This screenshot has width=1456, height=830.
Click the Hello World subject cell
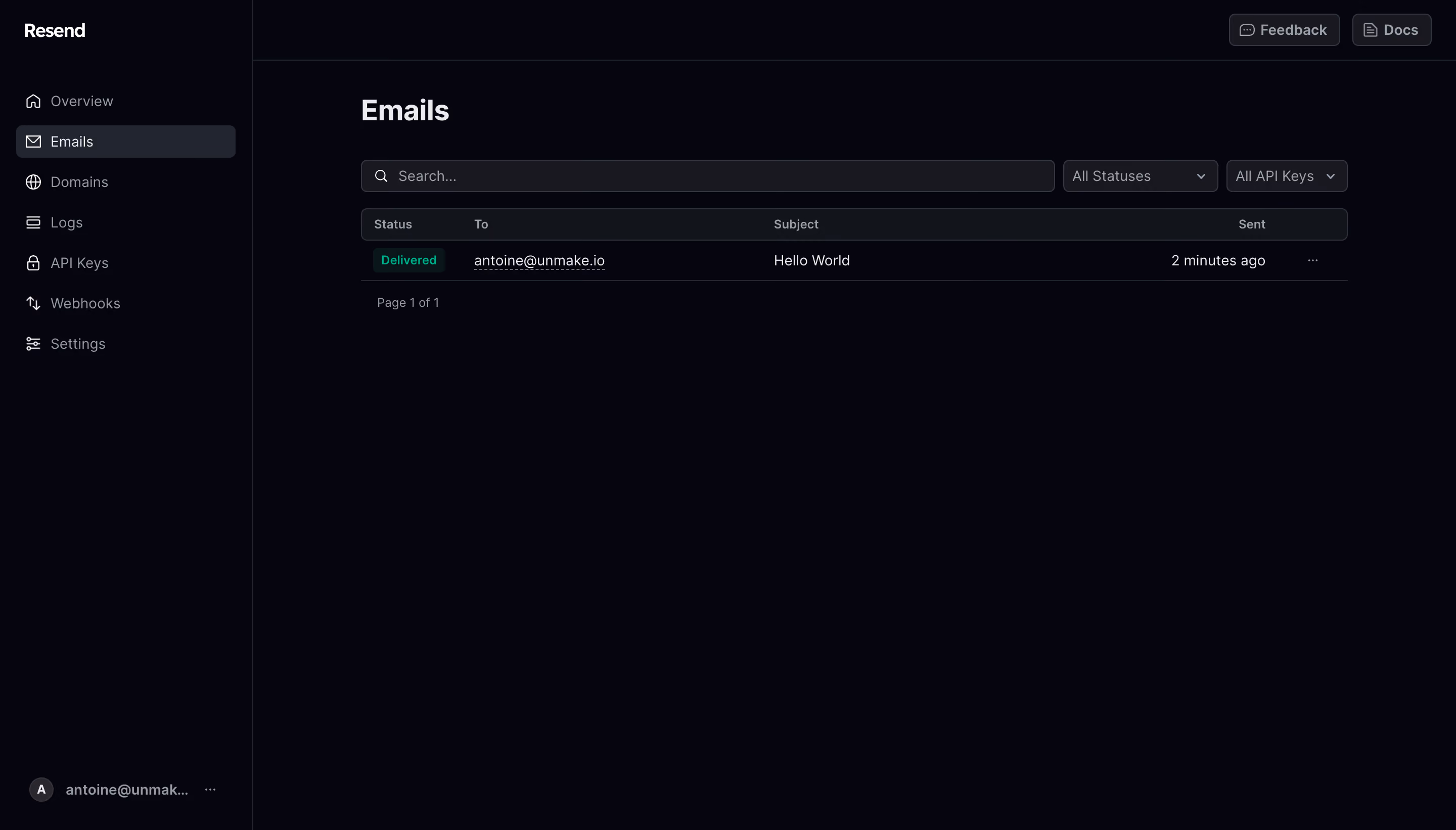click(x=811, y=260)
